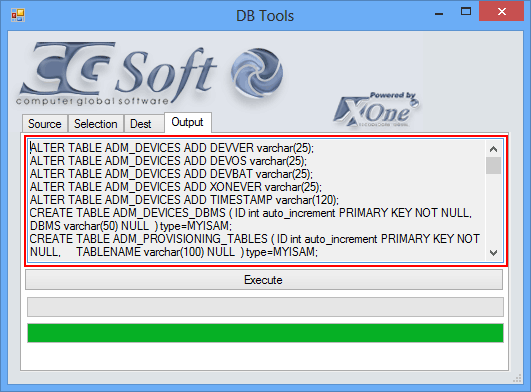Click the scrollbar thumb in SQL output box
The image size is (531, 392).
493,165
